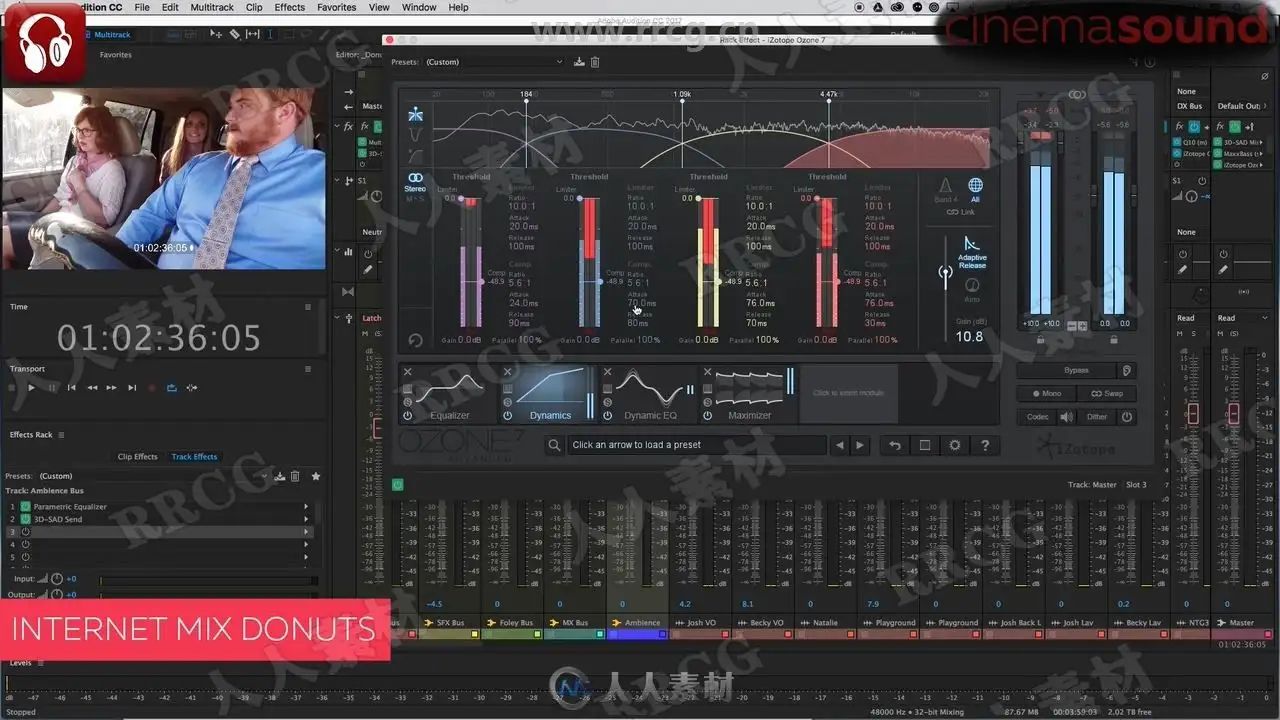The height and width of the screenshot is (720, 1280).
Task: Select the Equalizer module
Action: point(449,393)
